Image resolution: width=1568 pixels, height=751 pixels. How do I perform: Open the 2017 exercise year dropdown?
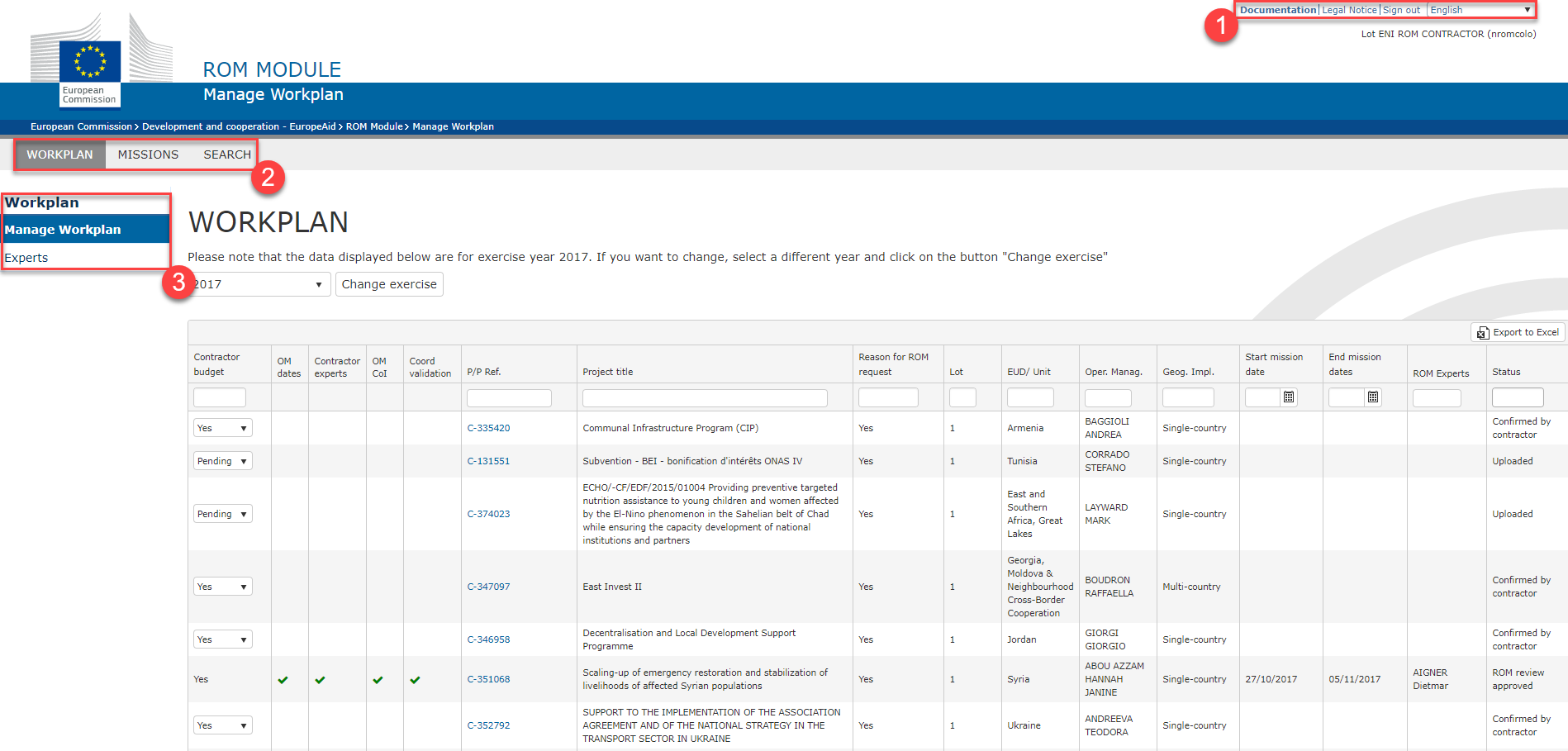click(x=259, y=284)
